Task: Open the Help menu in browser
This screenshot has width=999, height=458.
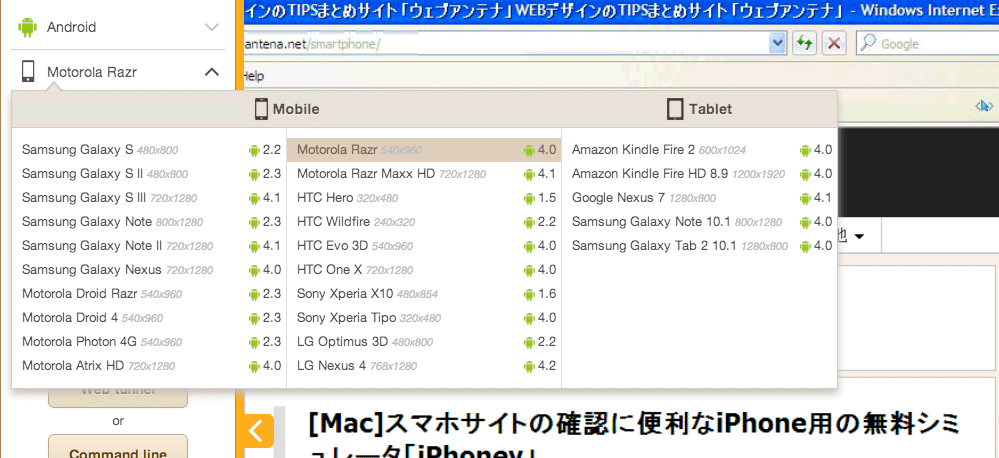Action: (253, 76)
